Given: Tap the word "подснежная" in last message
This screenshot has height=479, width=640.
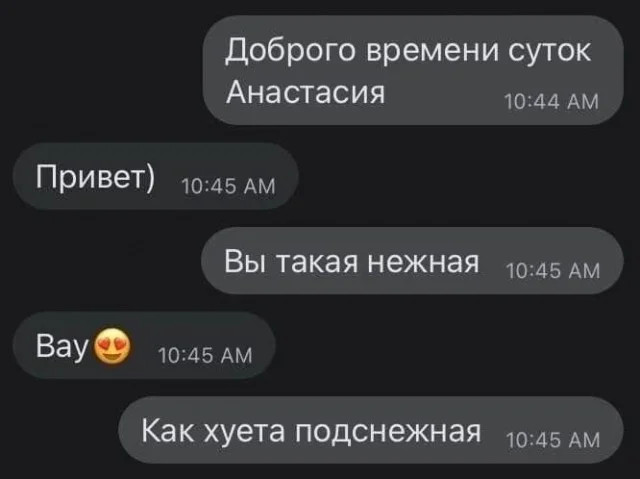Looking at the screenshot, I should tap(388, 432).
